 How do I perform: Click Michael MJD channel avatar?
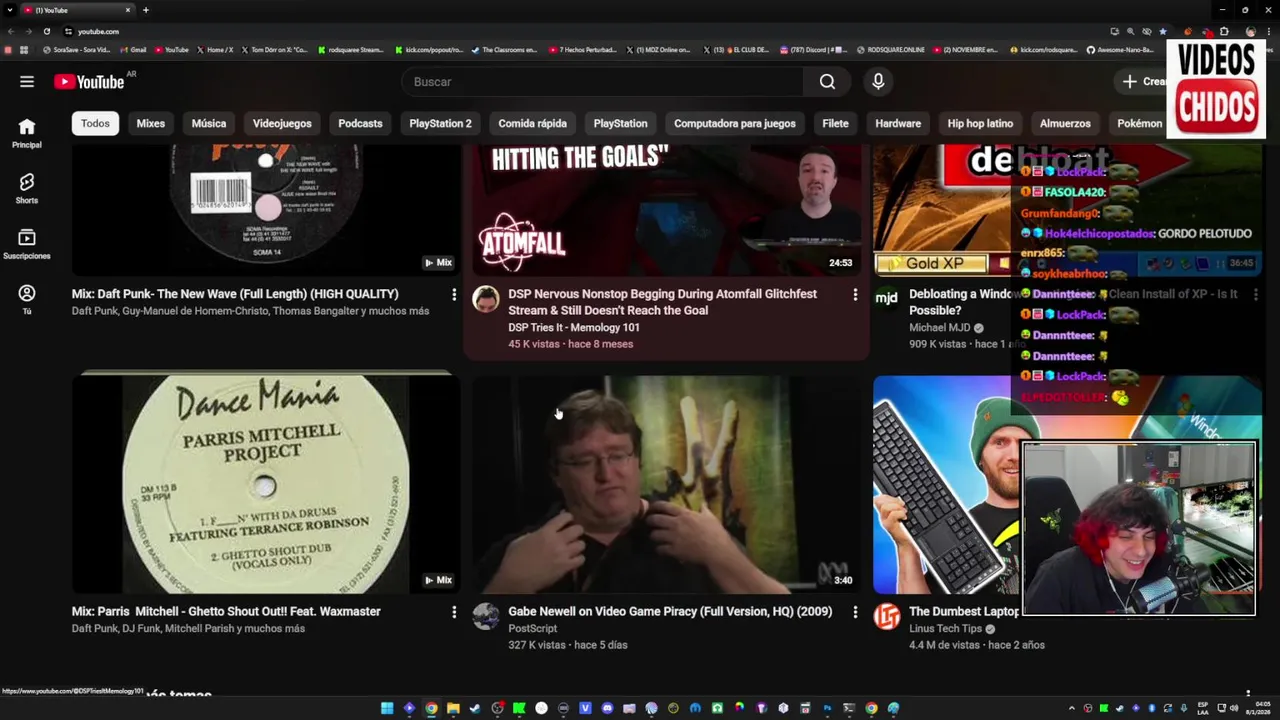coord(887,299)
